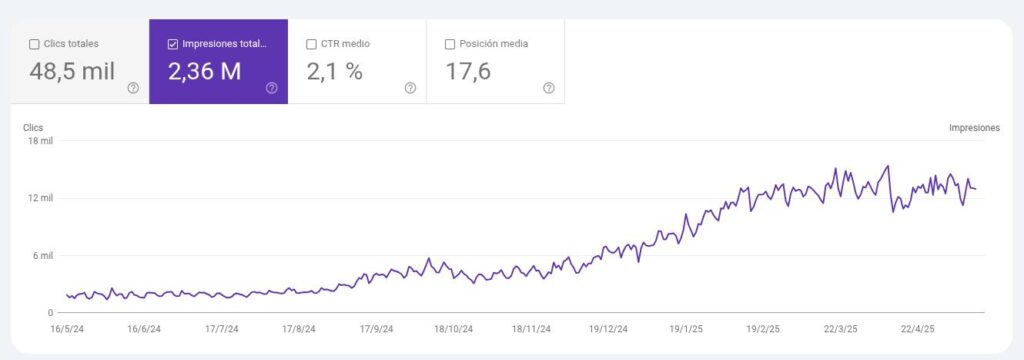Click the purple impressions line near 18/10/24
This screenshot has height=360, width=1024.
pyautogui.click(x=453, y=270)
